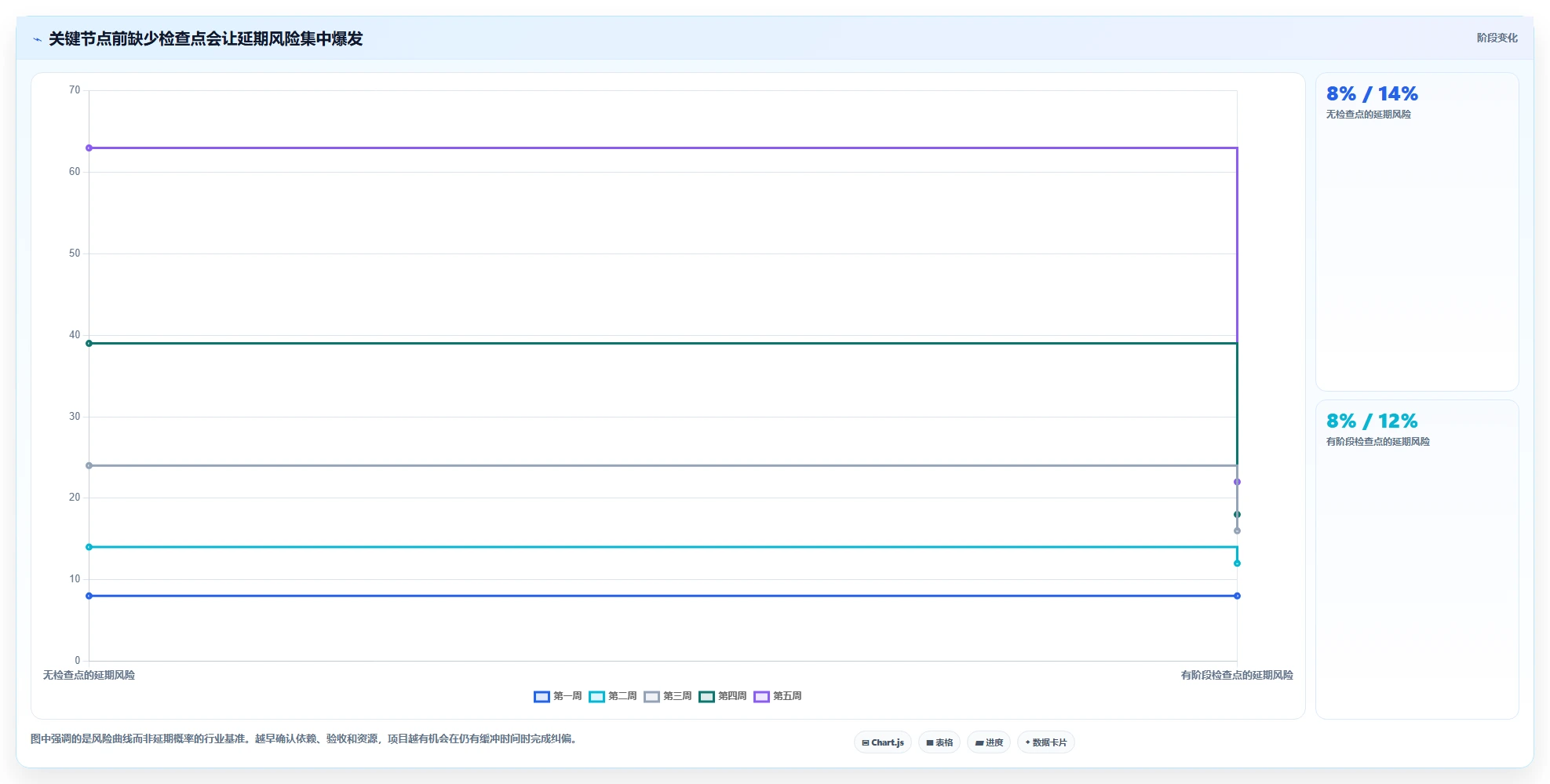This screenshot has width=1550, height=784.
Task: Click the 8% / 14% value card
Action: [x=1417, y=232]
